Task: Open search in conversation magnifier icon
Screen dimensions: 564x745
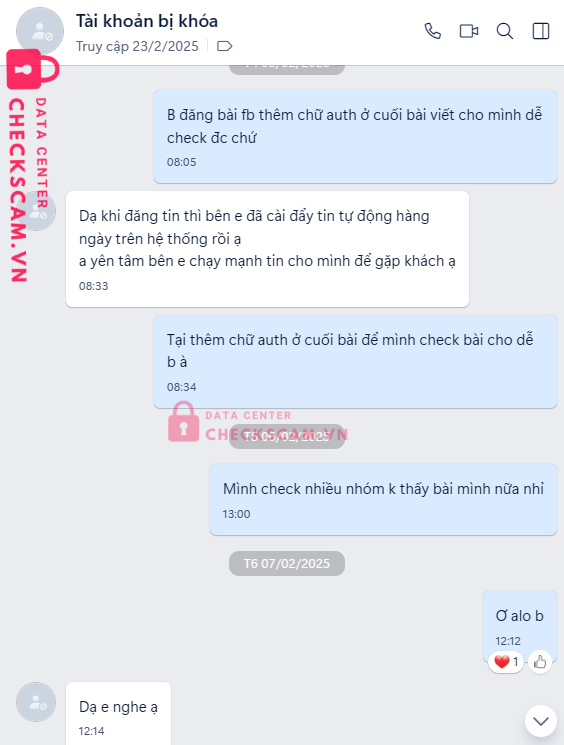Action: tap(505, 31)
